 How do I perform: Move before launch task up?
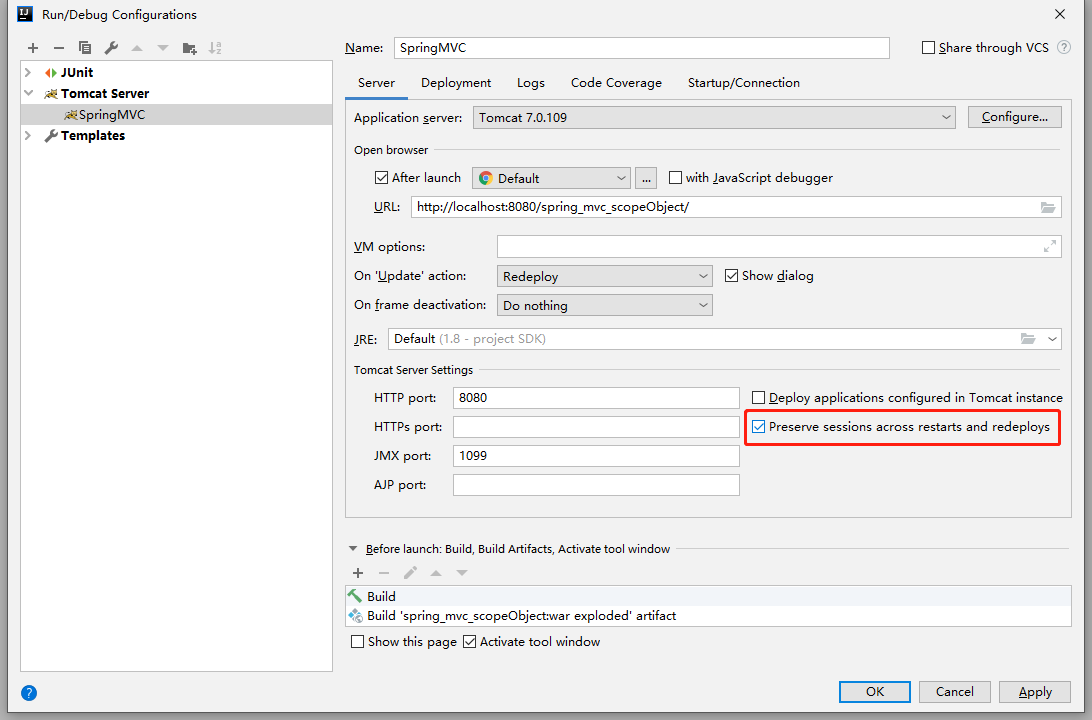(436, 573)
